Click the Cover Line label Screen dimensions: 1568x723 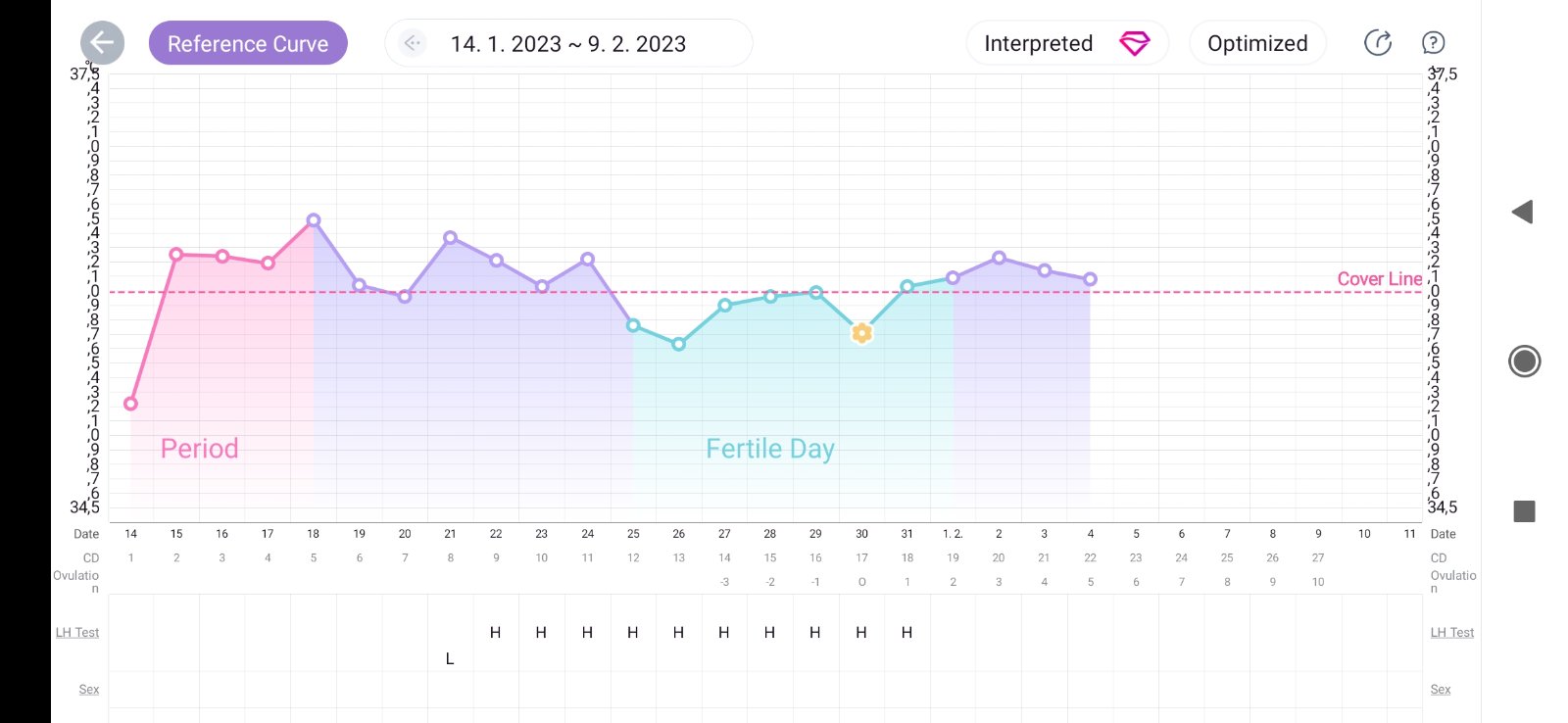pos(1379,279)
